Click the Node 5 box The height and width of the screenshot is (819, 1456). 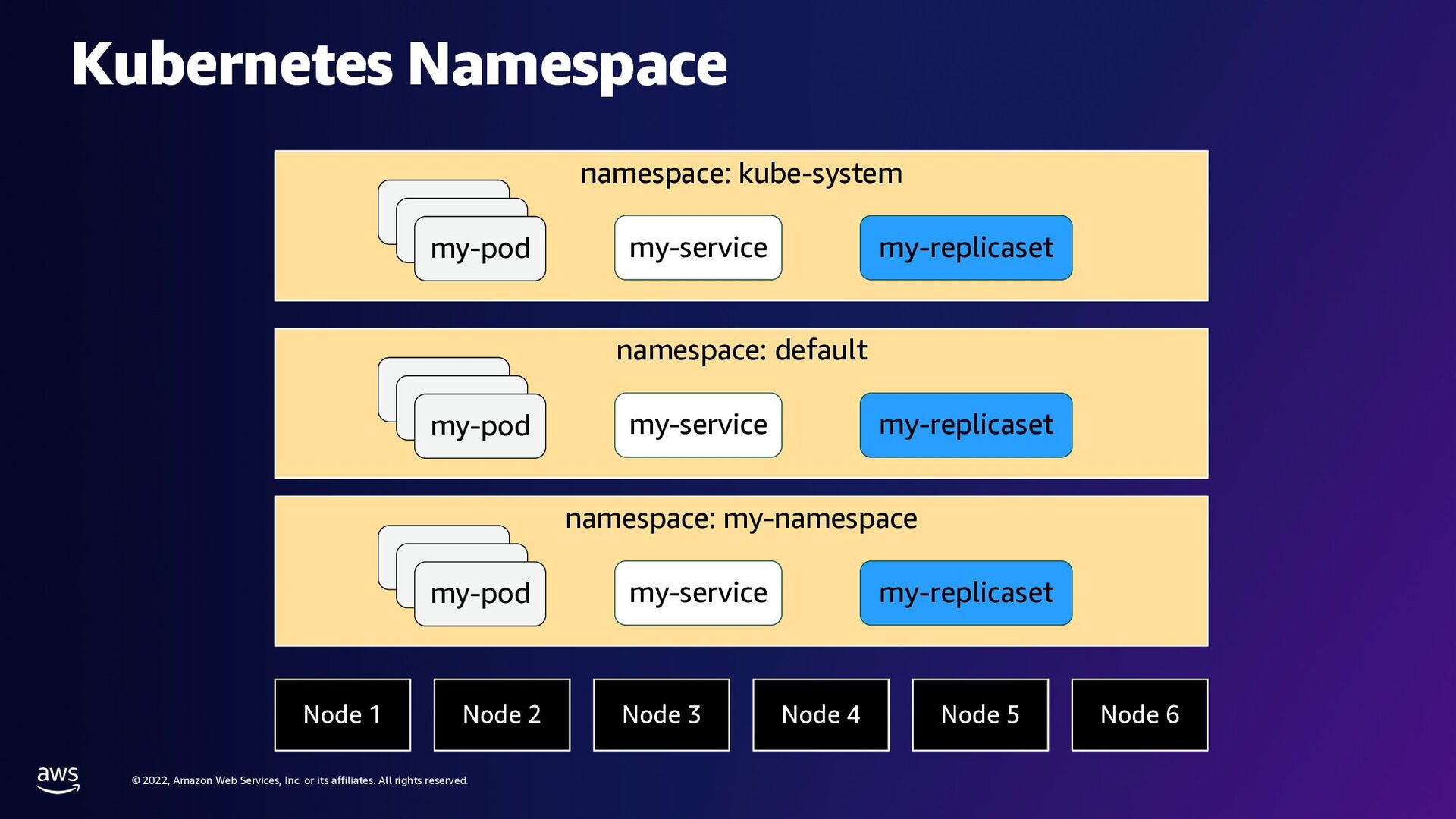click(980, 714)
